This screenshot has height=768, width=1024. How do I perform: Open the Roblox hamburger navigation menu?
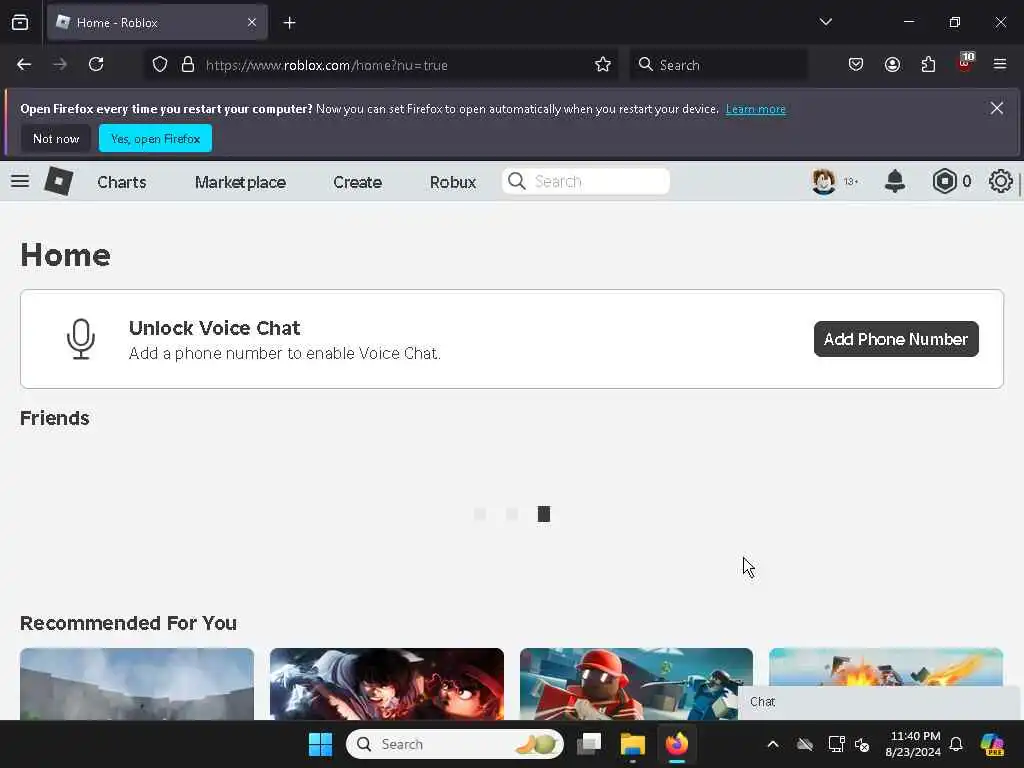[20, 181]
